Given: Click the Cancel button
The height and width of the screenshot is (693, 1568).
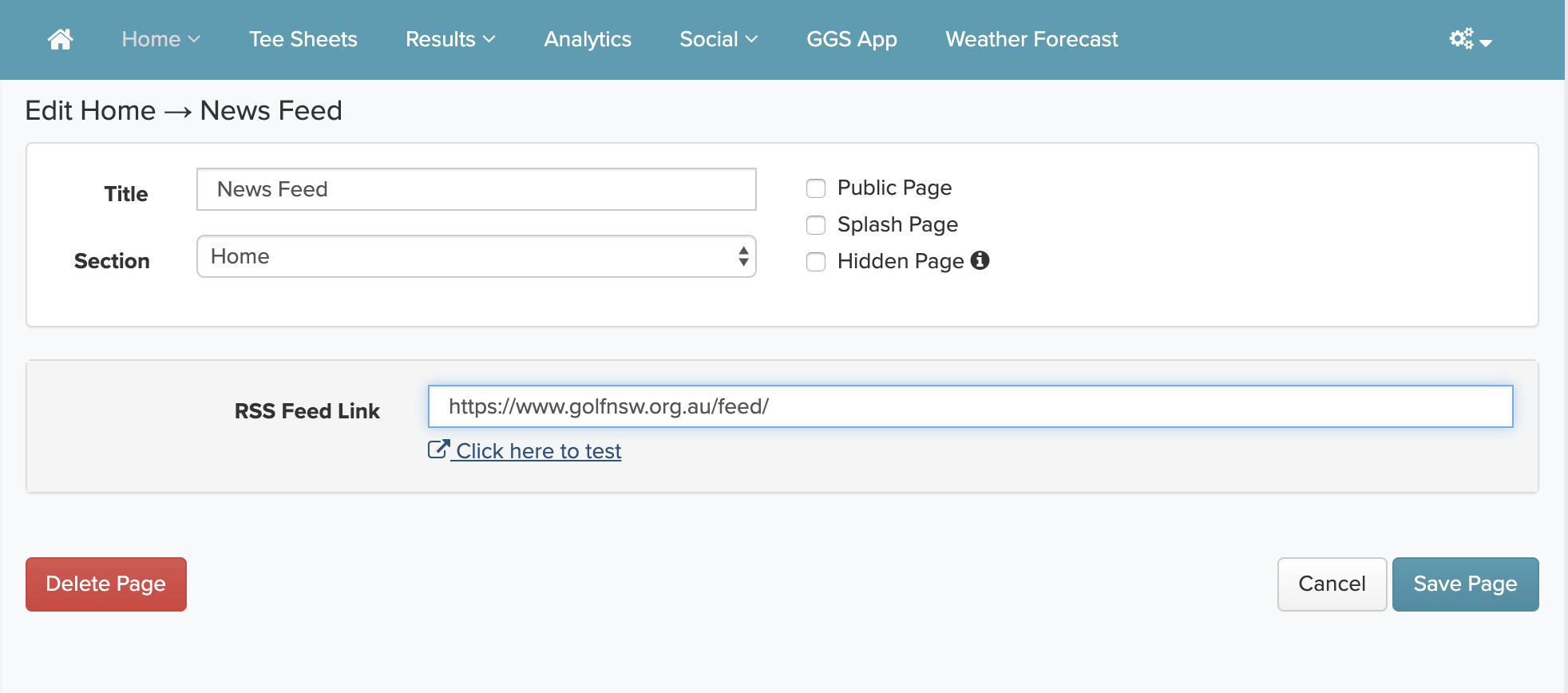Looking at the screenshot, I should (x=1332, y=584).
